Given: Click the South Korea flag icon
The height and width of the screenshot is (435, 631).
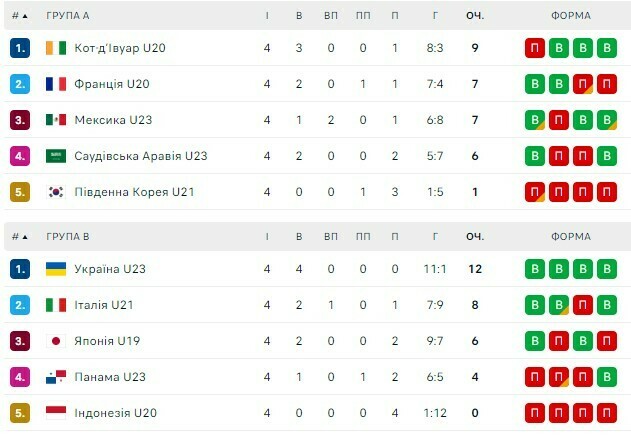Looking at the screenshot, I should tap(56, 192).
